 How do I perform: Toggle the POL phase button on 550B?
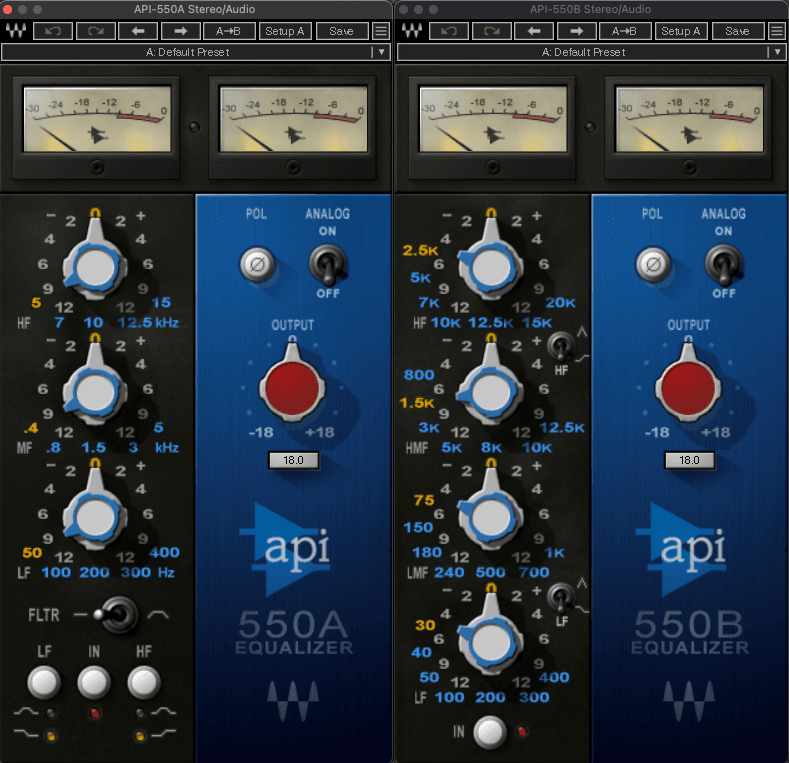tap(653, 264)
